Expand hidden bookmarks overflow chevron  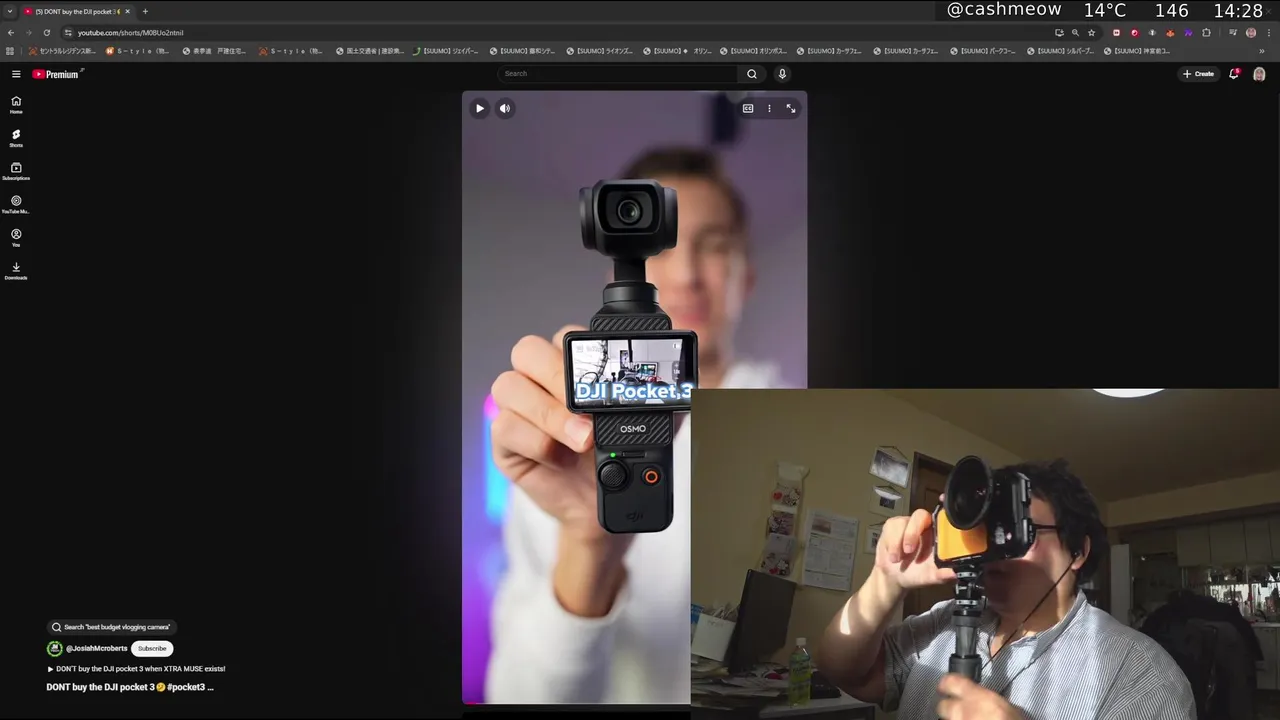click(1262, 51)
